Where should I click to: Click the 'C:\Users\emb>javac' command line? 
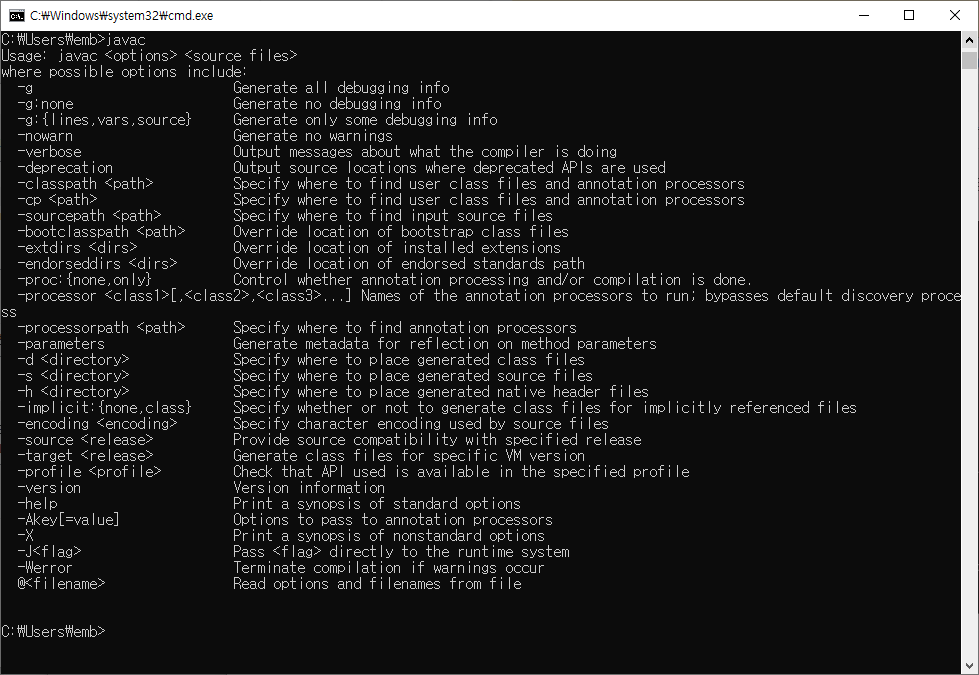tap(74, 40)
